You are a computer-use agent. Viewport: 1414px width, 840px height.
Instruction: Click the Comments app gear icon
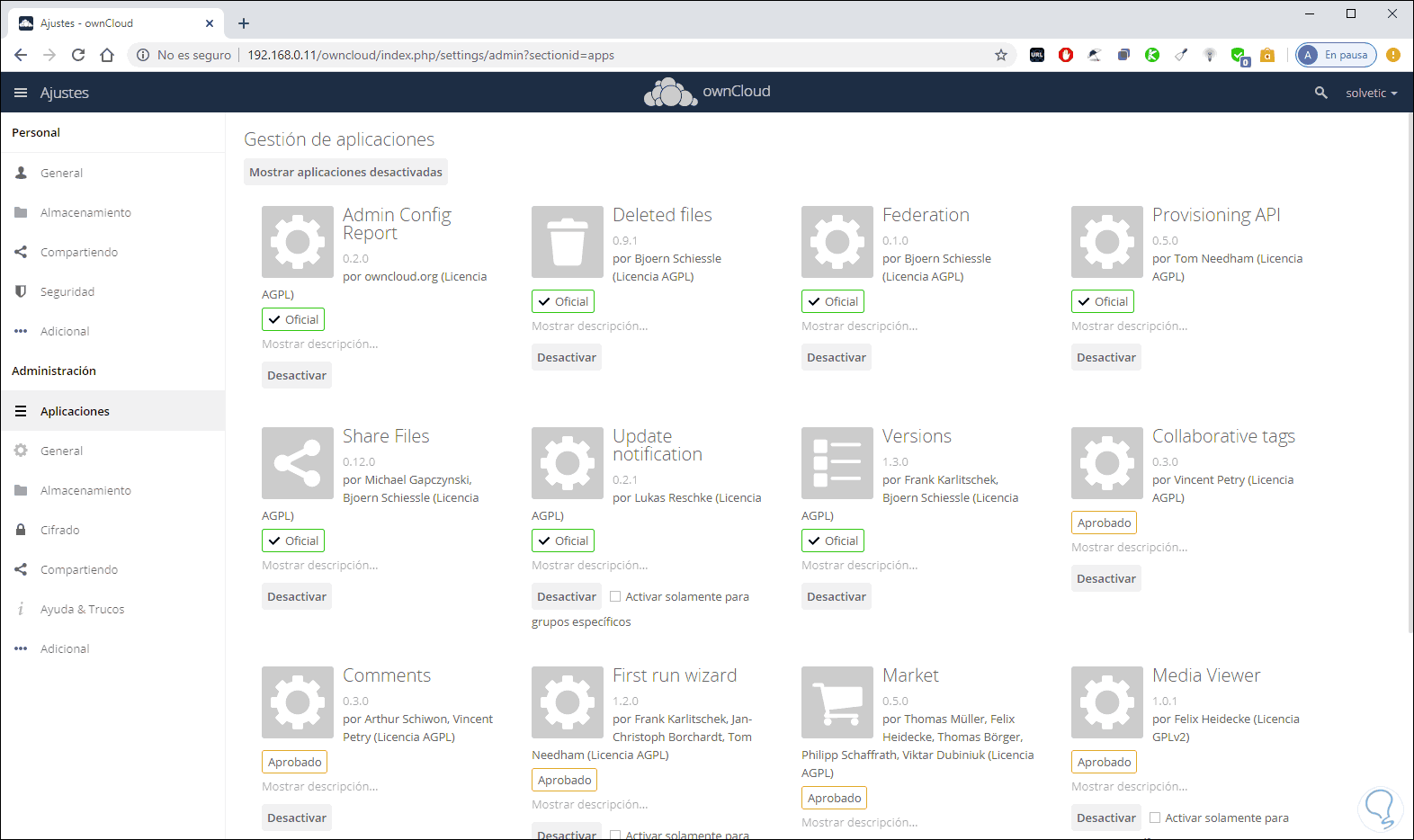click(x=298, y=702)
